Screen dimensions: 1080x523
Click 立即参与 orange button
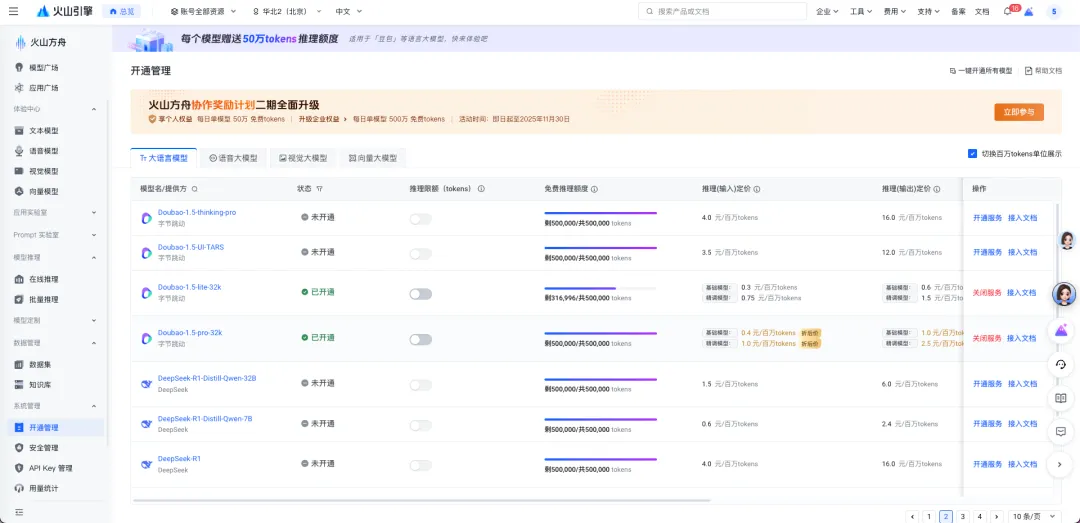click(1019, 112)
